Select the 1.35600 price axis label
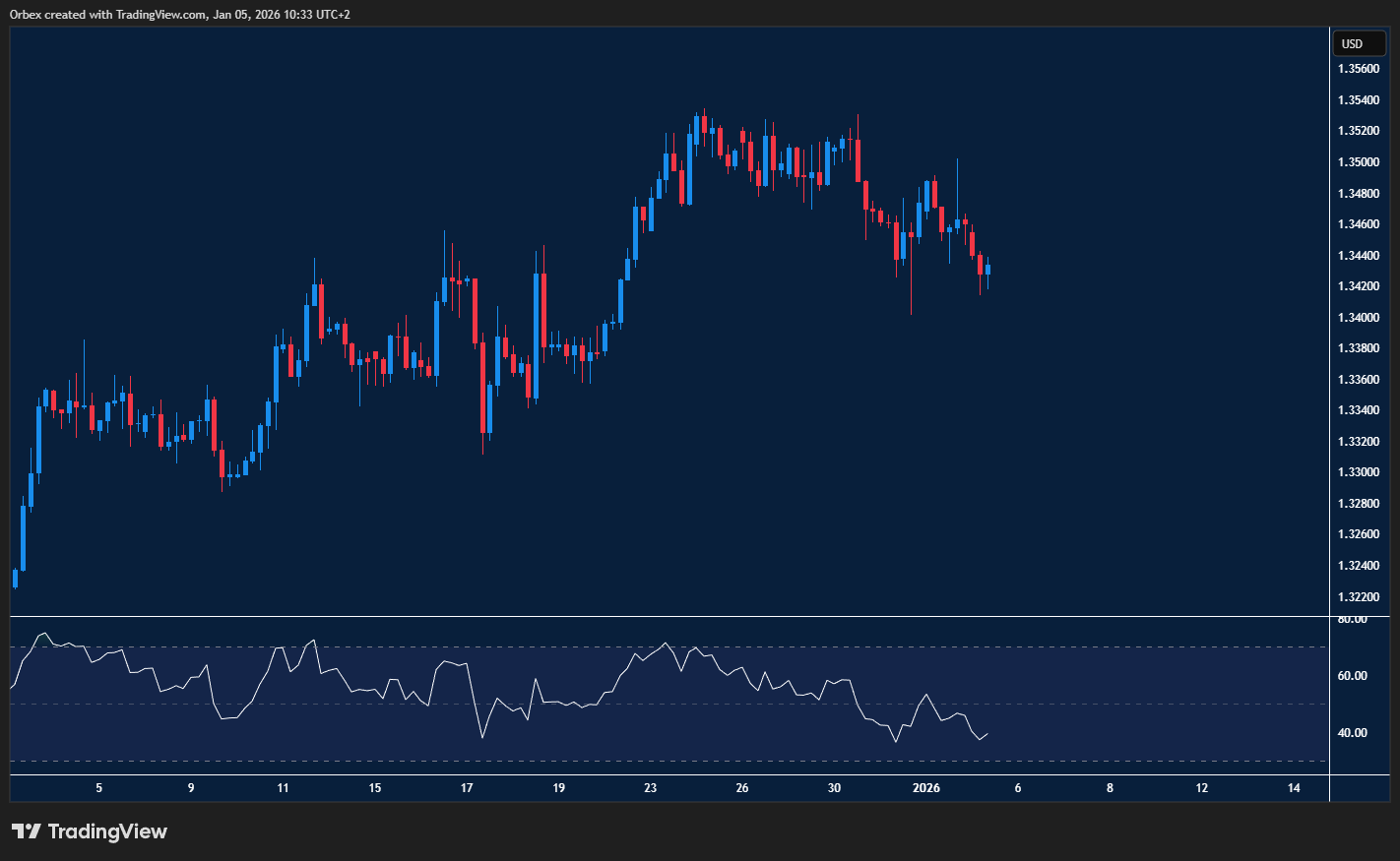1400x861 pixels. (1359, 69)
